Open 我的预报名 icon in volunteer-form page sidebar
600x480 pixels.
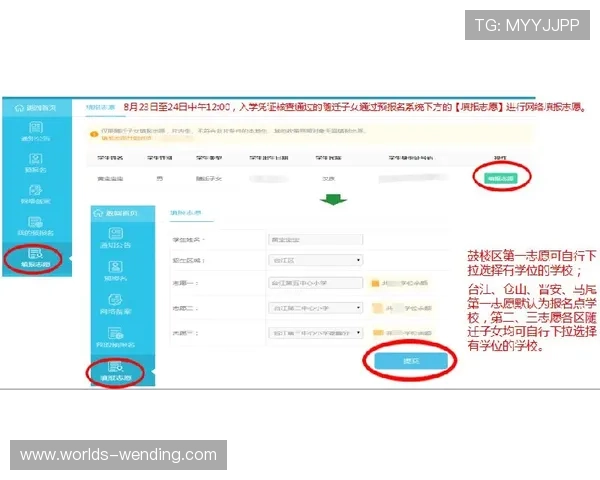click(x=115, y=333)
